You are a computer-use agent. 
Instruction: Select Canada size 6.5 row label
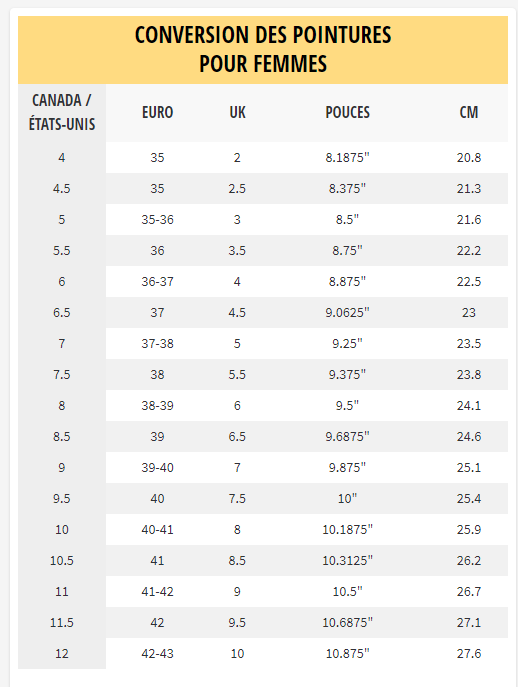click(x=62, y=313)
